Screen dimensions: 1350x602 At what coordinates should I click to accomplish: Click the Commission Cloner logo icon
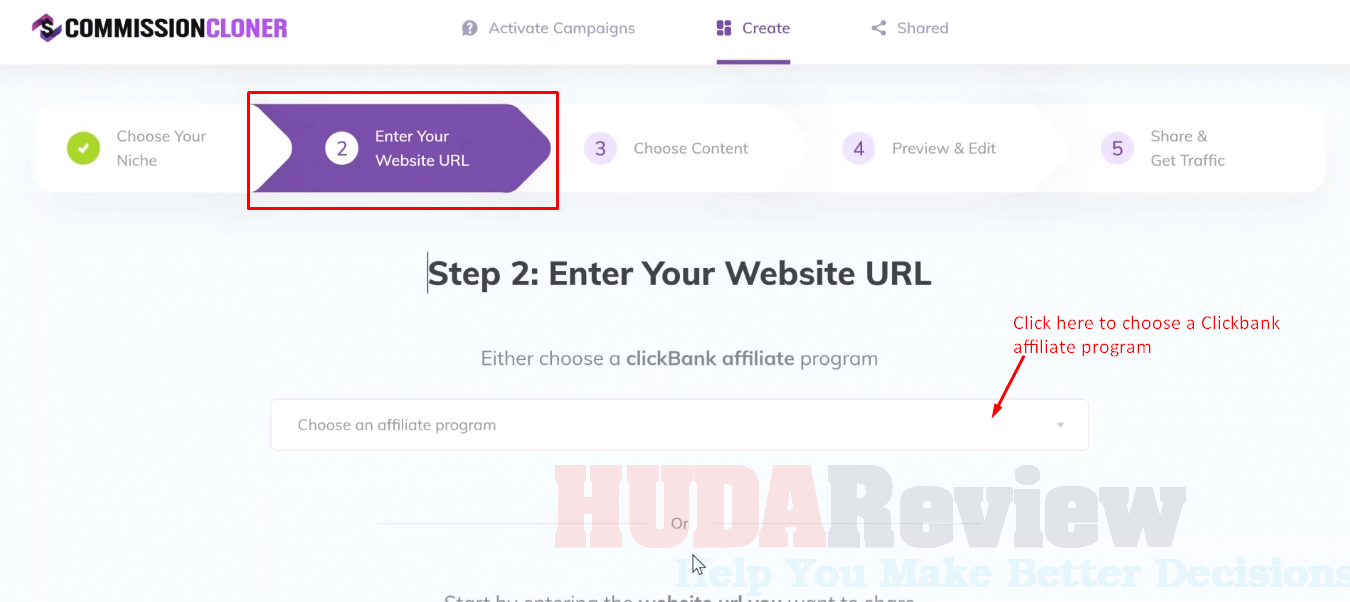click(46, 27)
